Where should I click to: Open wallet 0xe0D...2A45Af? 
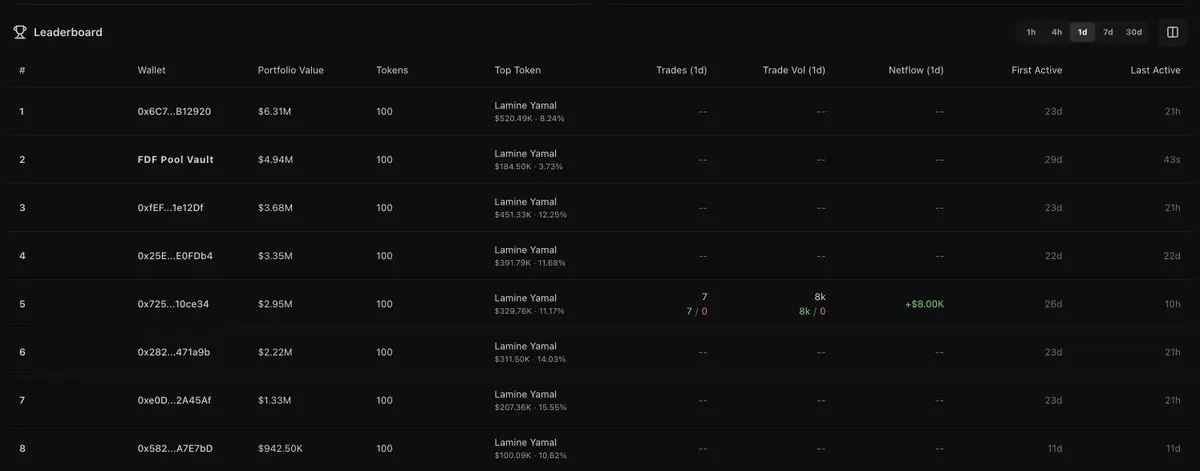[174, 400]
